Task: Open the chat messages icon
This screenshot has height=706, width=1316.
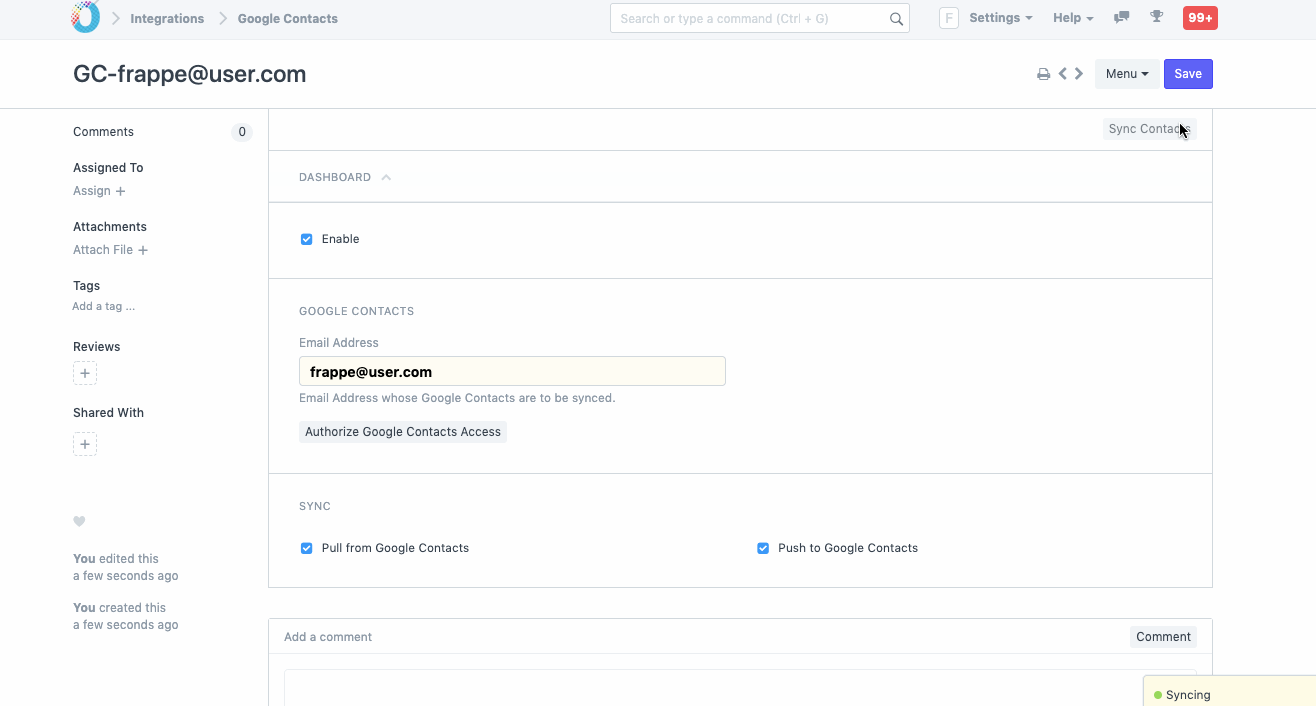Action: [1122, 17]
